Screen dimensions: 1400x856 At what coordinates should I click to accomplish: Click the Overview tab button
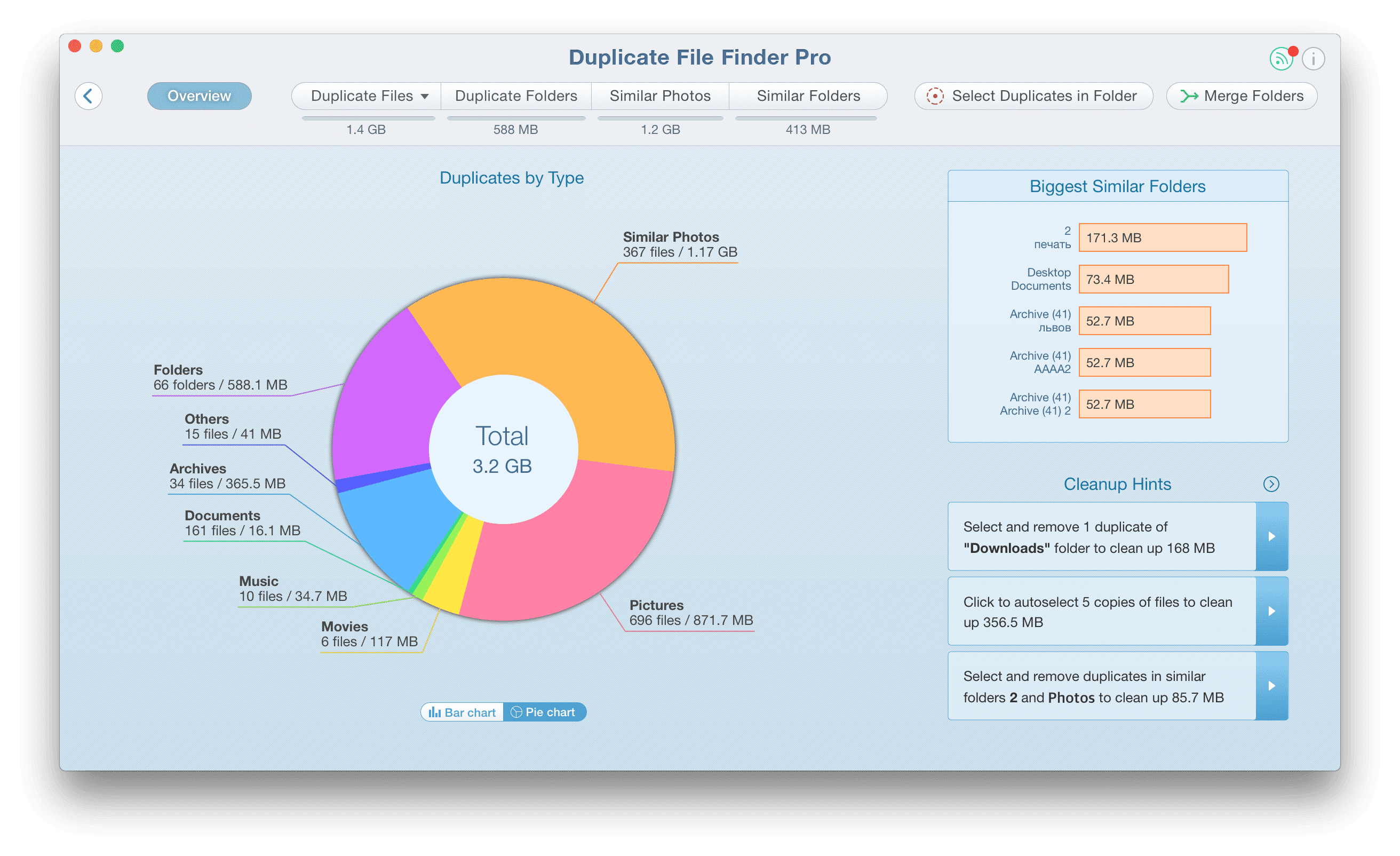tap(201, 96)
